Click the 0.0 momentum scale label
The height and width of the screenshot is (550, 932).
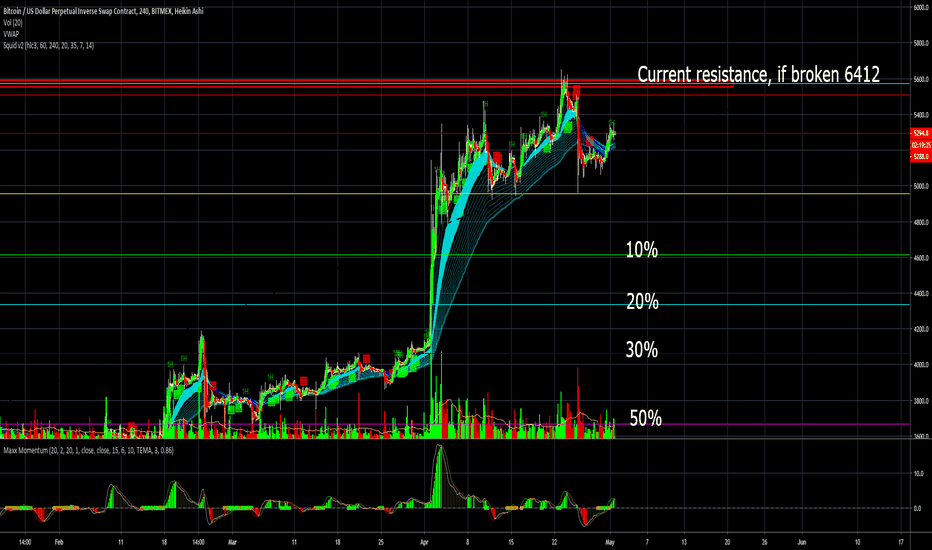click(x=917, y=508)
